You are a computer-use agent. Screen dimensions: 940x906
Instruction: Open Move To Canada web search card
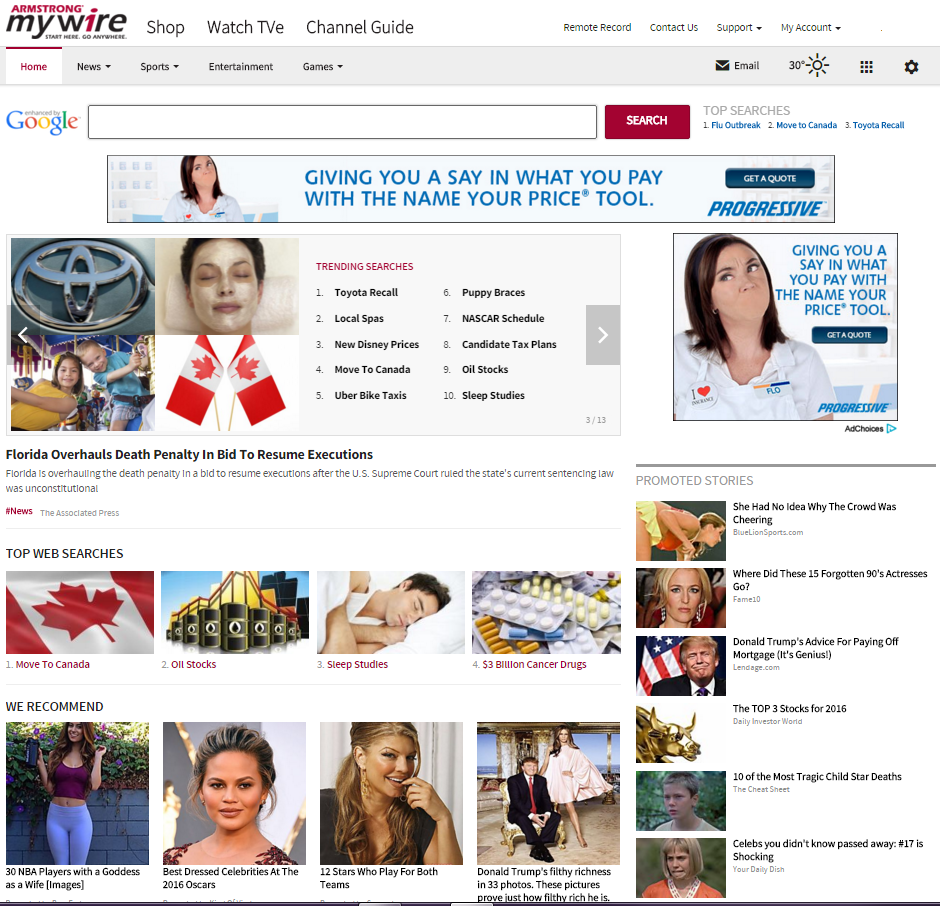tap(80, 612)
